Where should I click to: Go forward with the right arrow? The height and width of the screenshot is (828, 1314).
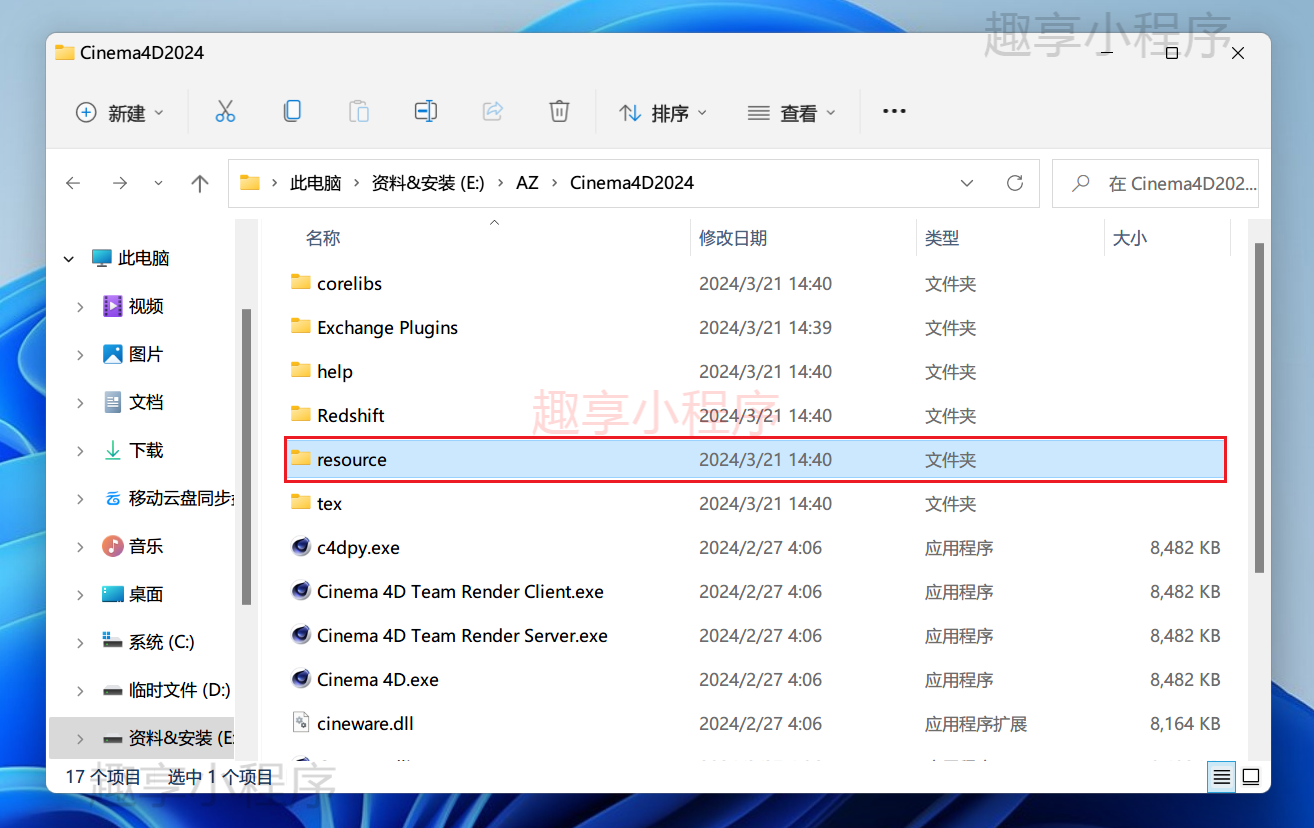pyautogui.click(x=120, y=183)
